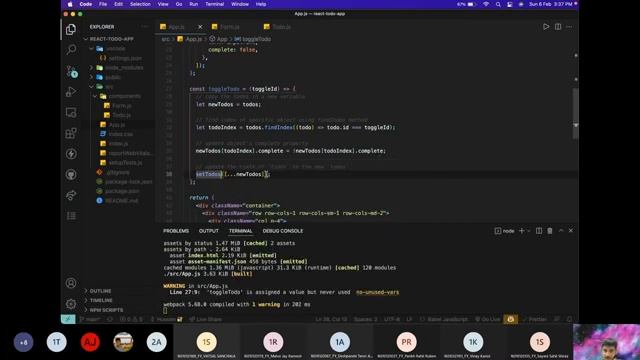The width and height of the screenshot is (640, 360).
Task: Split the terminal panel
Action: click(x=539, y=231)
